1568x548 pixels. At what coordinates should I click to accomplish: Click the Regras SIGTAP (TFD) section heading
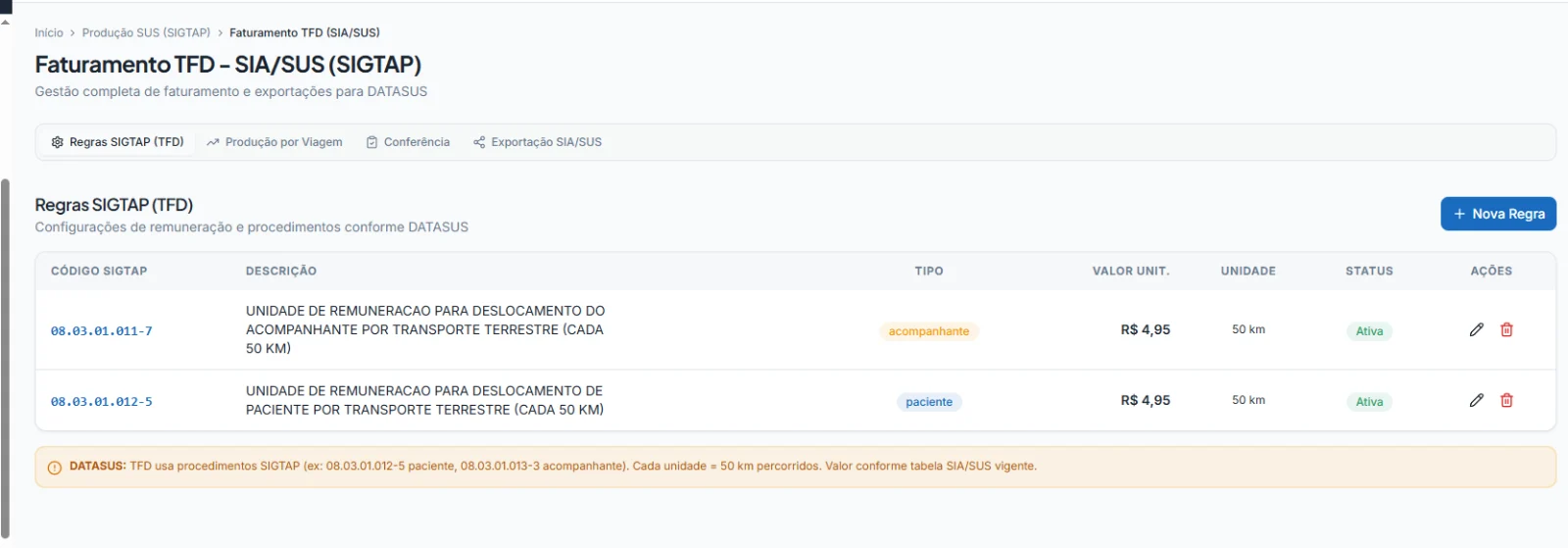click(114, 205)
